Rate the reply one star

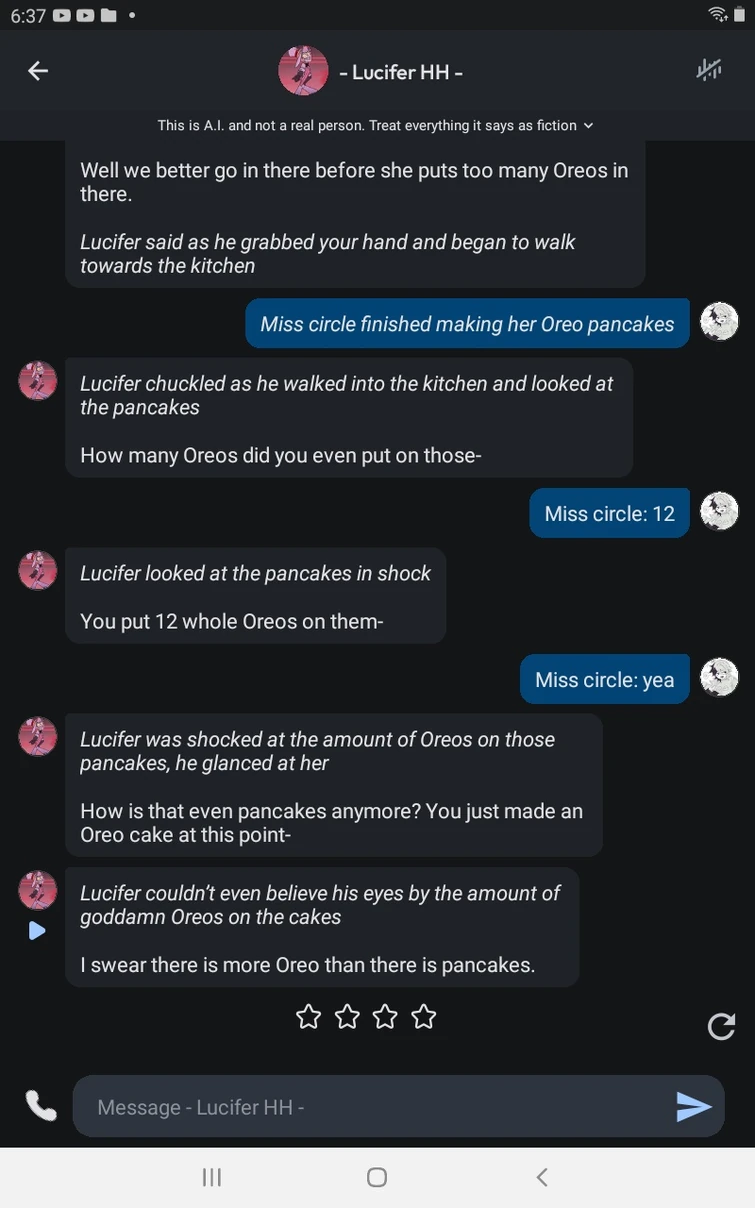pyautogui.click(x=309, y=1017)
